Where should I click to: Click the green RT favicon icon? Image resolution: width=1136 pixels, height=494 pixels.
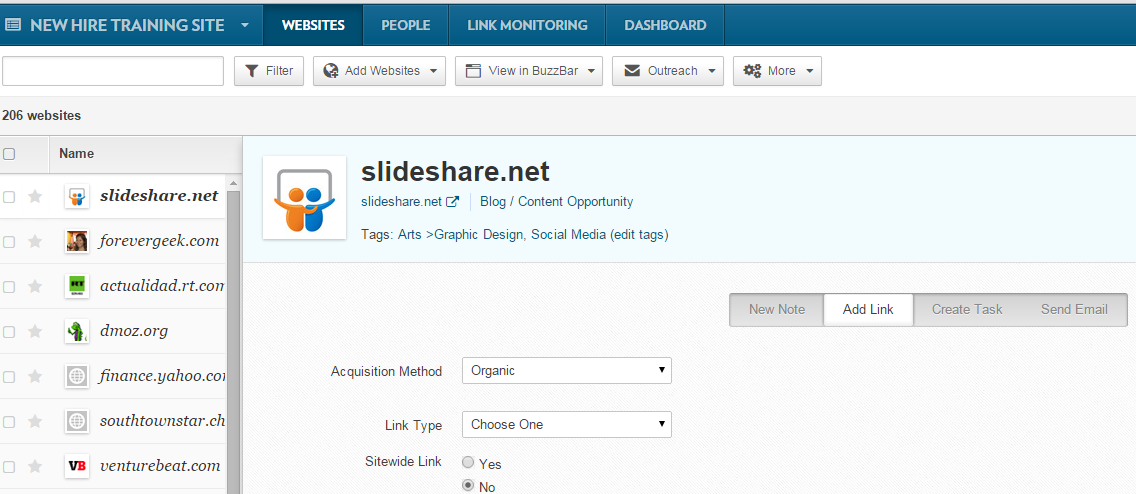click(x=77, y=286)
